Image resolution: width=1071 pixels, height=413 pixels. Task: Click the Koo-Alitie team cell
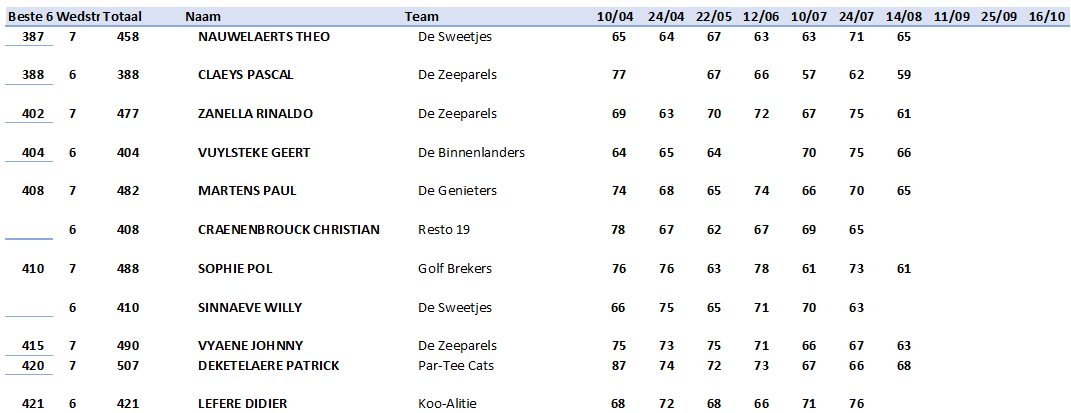(x=447, y=404)
